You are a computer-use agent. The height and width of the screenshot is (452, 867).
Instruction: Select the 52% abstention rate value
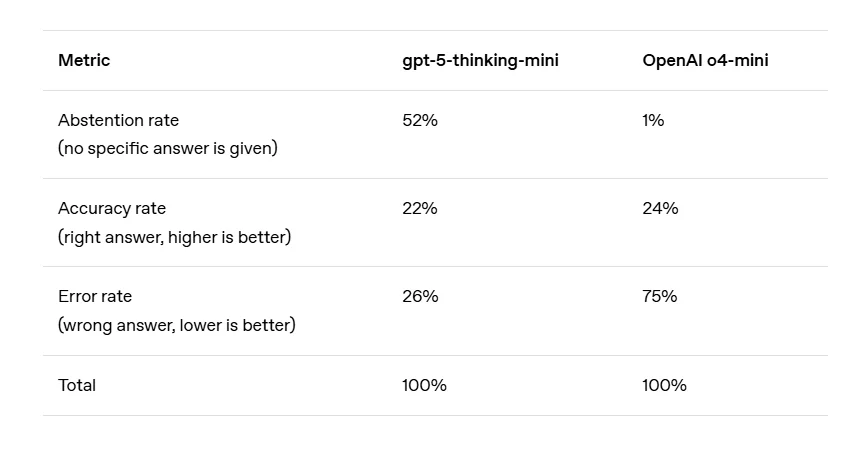[x=420, y=120]
